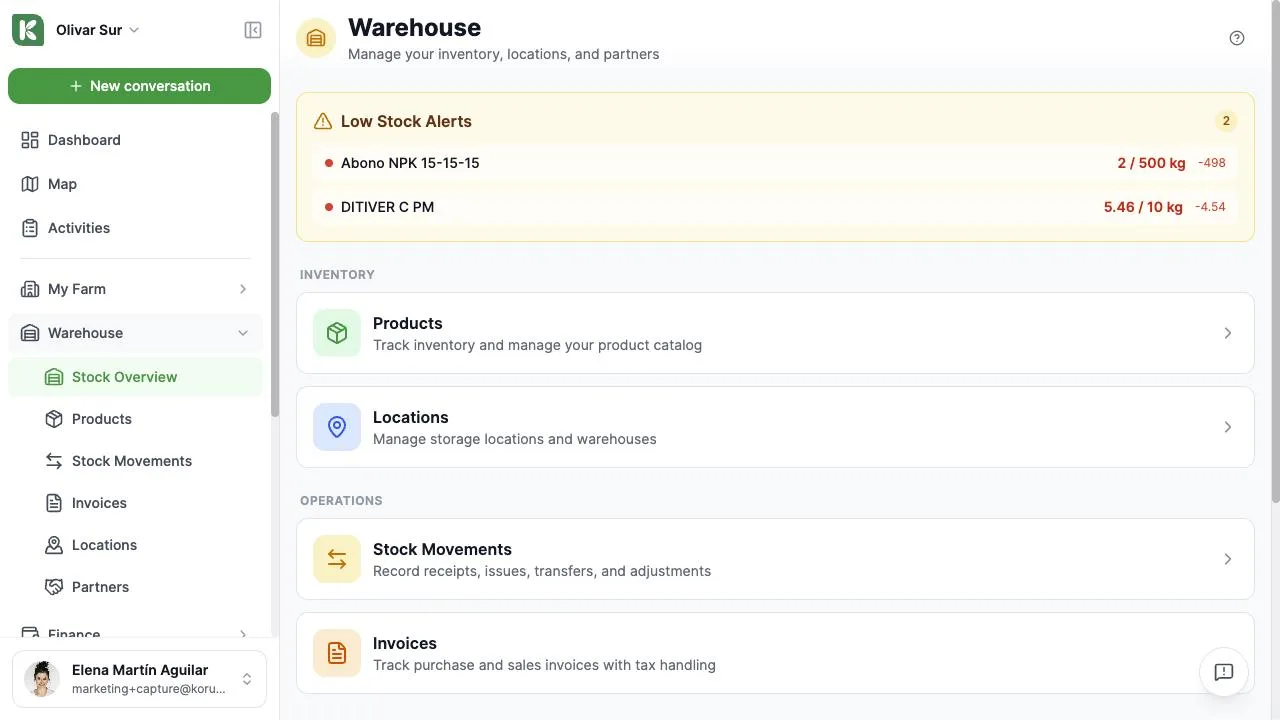Click the alert count badge 2
Viewport: 1280px width, 720px height.
pos(1226,121)
